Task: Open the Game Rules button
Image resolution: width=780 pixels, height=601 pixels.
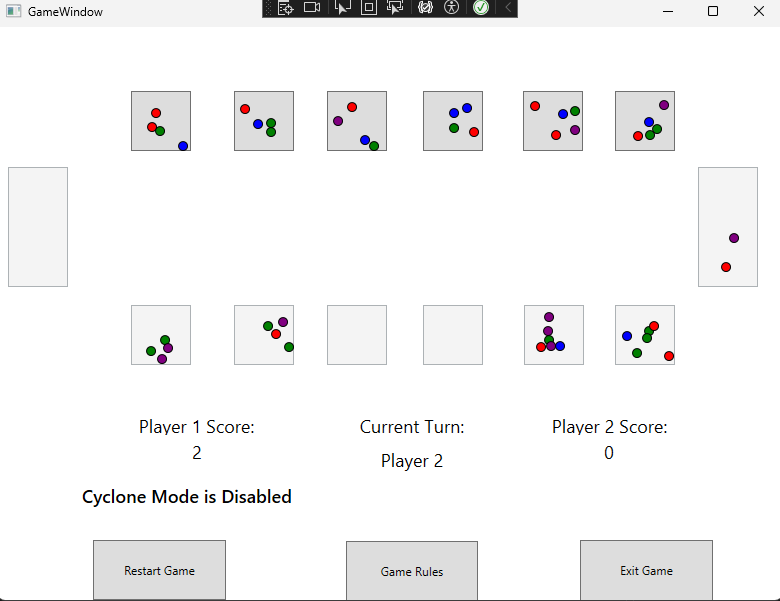Action: pos(412,571)
